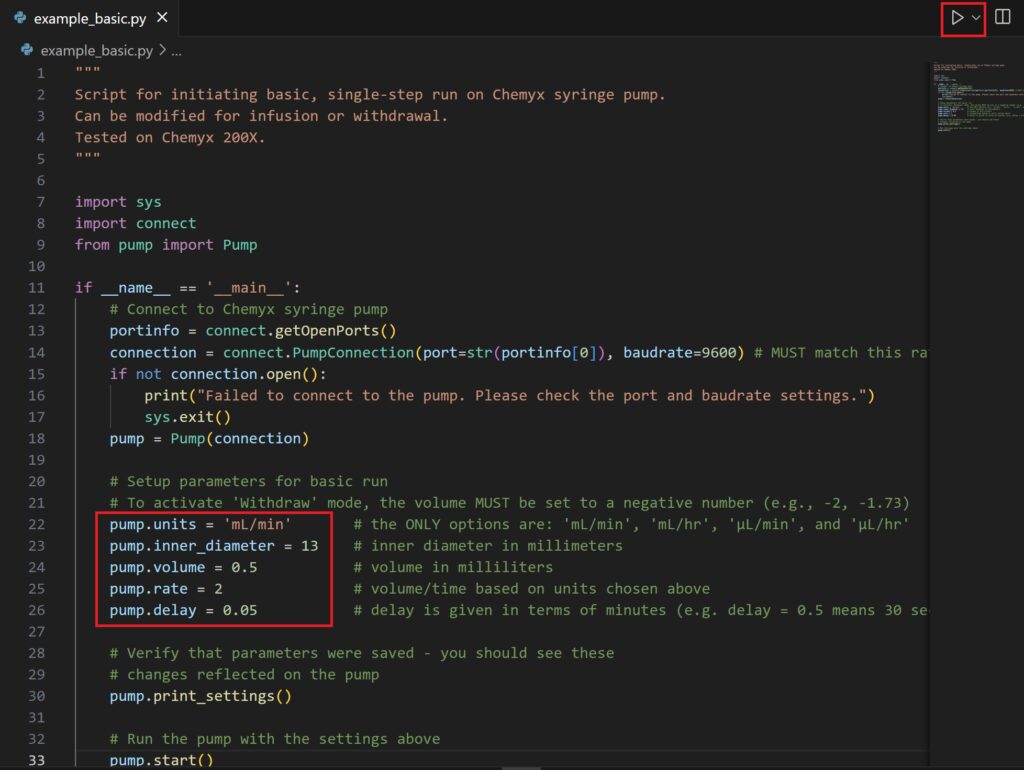This screenshot has height=770, width=1024.
Task: Click line number 11 beside the if __name__ check
Action: coord(36,287)
